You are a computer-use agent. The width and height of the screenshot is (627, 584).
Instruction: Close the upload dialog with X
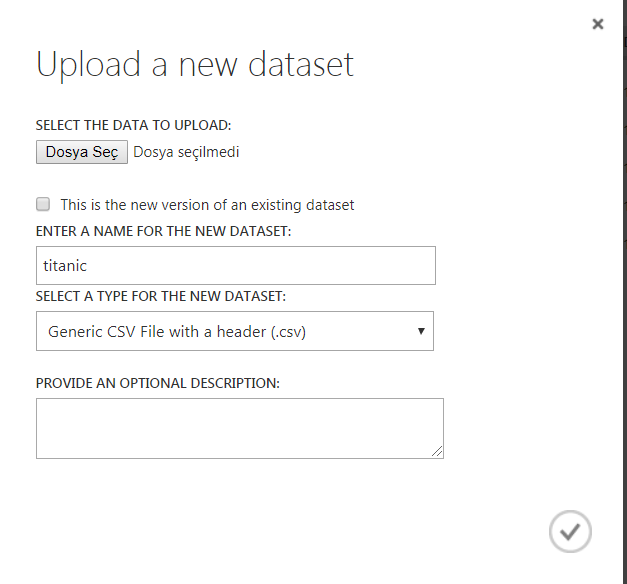pyautogui.click(x=598, y=24)
